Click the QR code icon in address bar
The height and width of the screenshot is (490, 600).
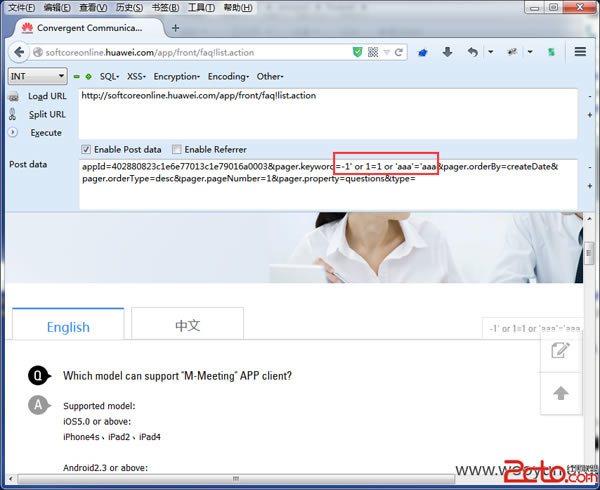(x=374, y=52)
